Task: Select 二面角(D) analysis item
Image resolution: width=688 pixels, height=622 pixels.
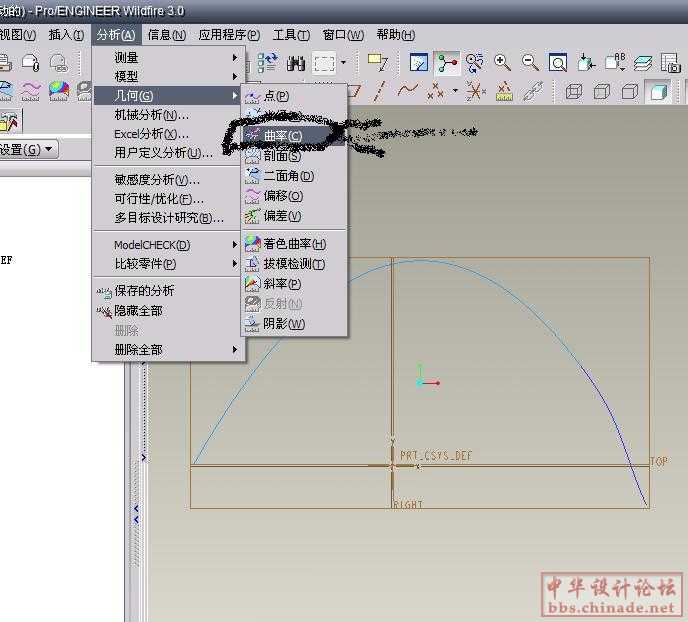Action: point(294,176)
